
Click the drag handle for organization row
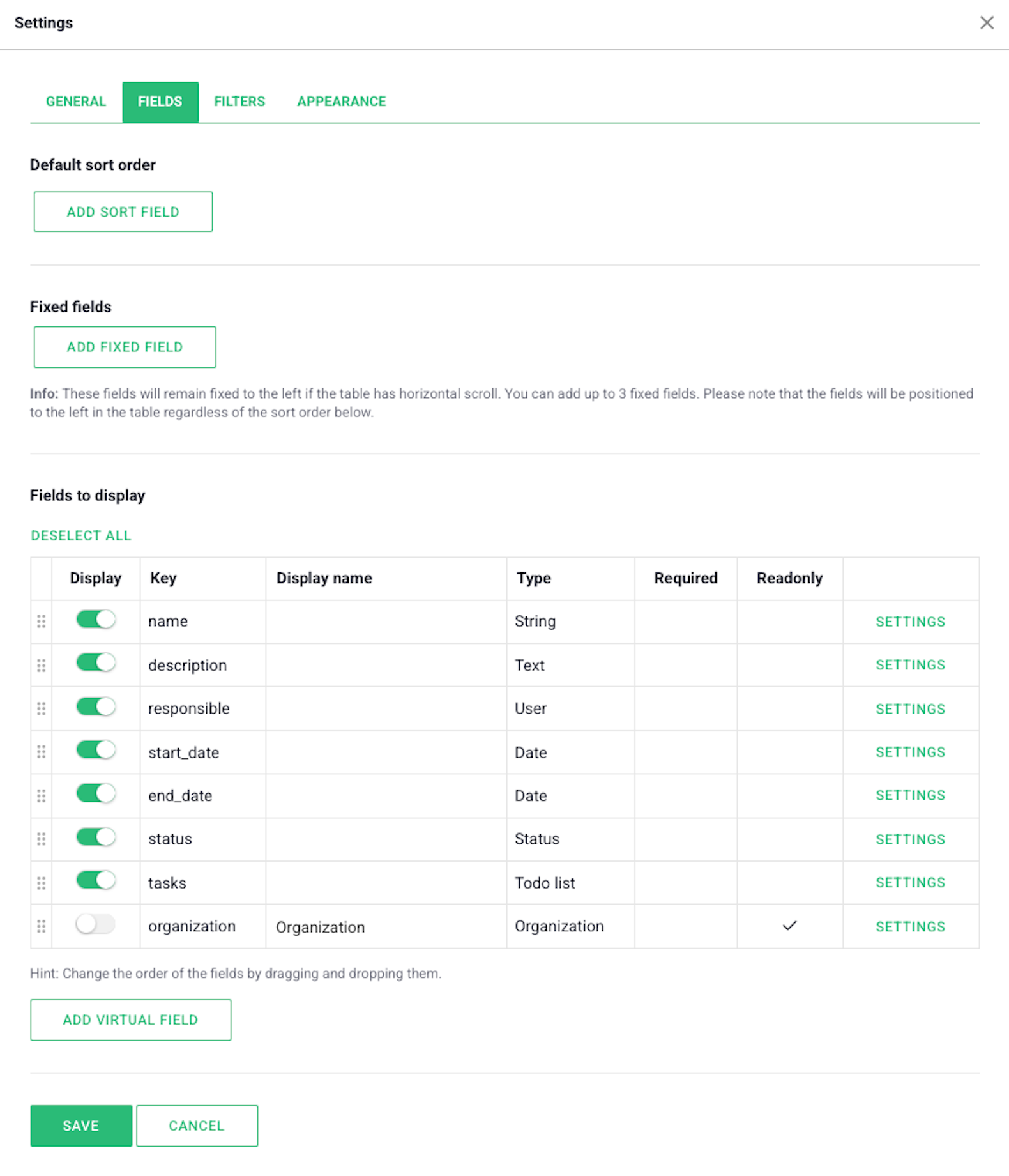point(42,926)
